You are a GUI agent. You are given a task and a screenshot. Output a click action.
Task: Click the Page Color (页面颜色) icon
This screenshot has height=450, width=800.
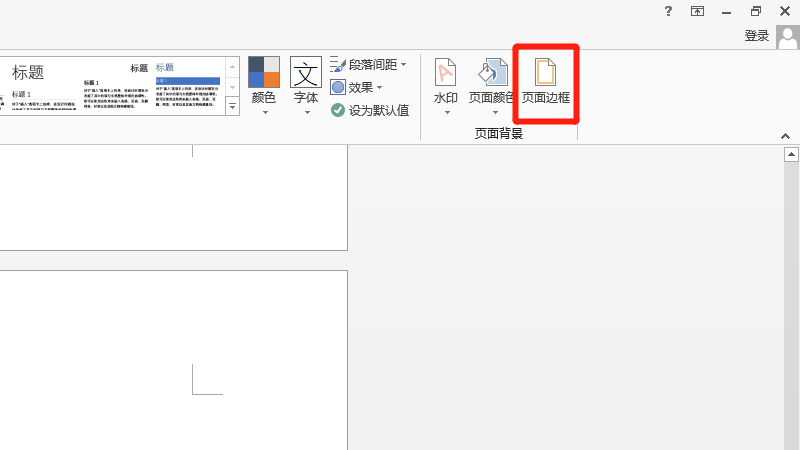493,74
